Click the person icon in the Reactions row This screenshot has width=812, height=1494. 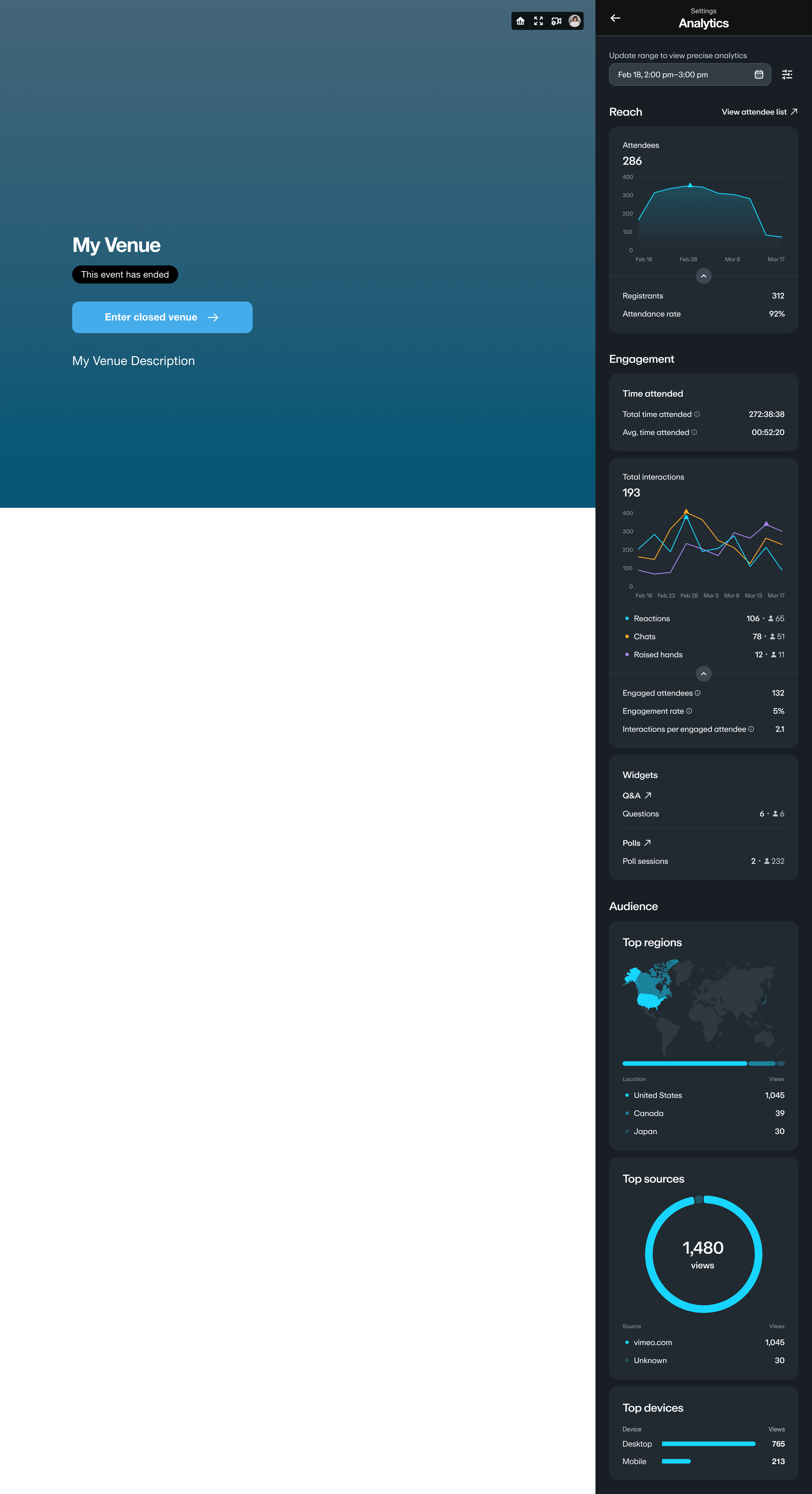click(x=771, y=618)
